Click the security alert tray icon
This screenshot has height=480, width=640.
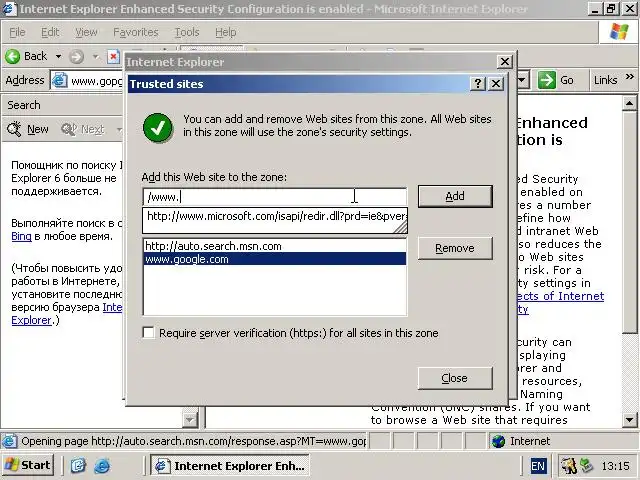click(x=568, y=465)
